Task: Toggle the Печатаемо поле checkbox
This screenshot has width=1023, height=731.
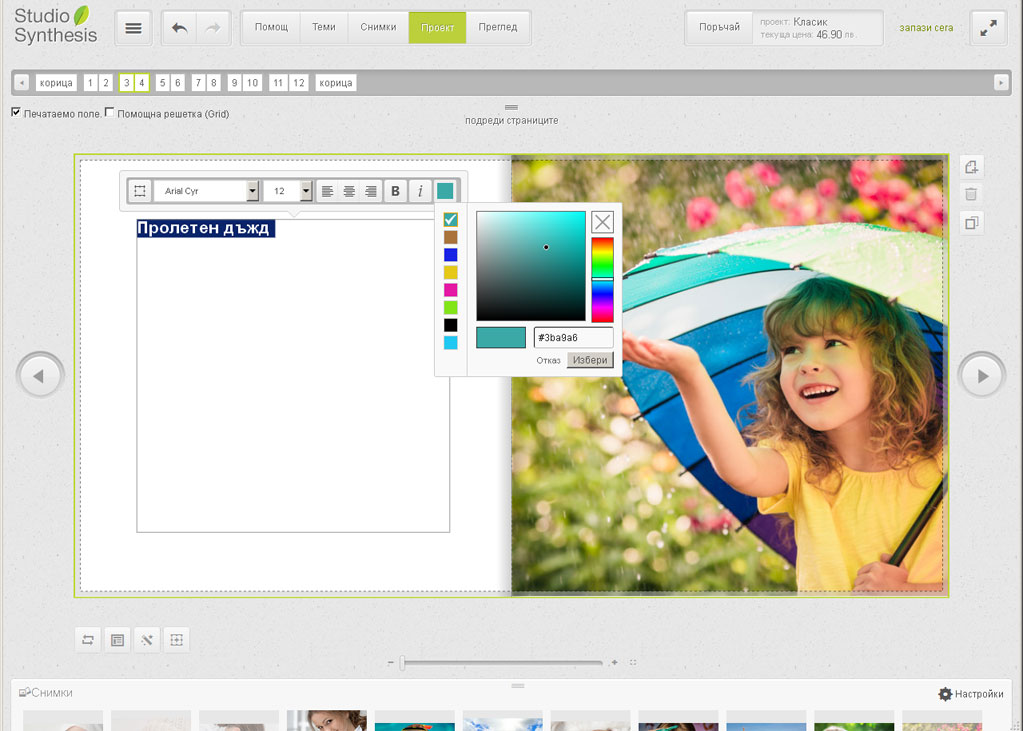Action: click(x=16, y=113)
